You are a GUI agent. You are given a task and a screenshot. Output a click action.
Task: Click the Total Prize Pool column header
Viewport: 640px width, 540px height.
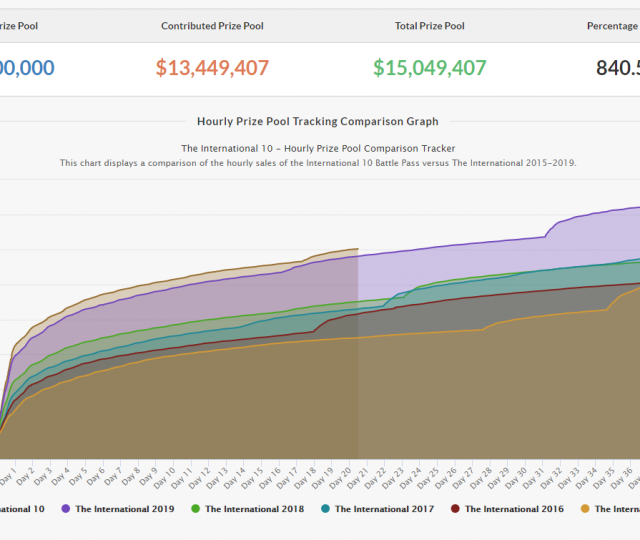(x=430, y=26)
